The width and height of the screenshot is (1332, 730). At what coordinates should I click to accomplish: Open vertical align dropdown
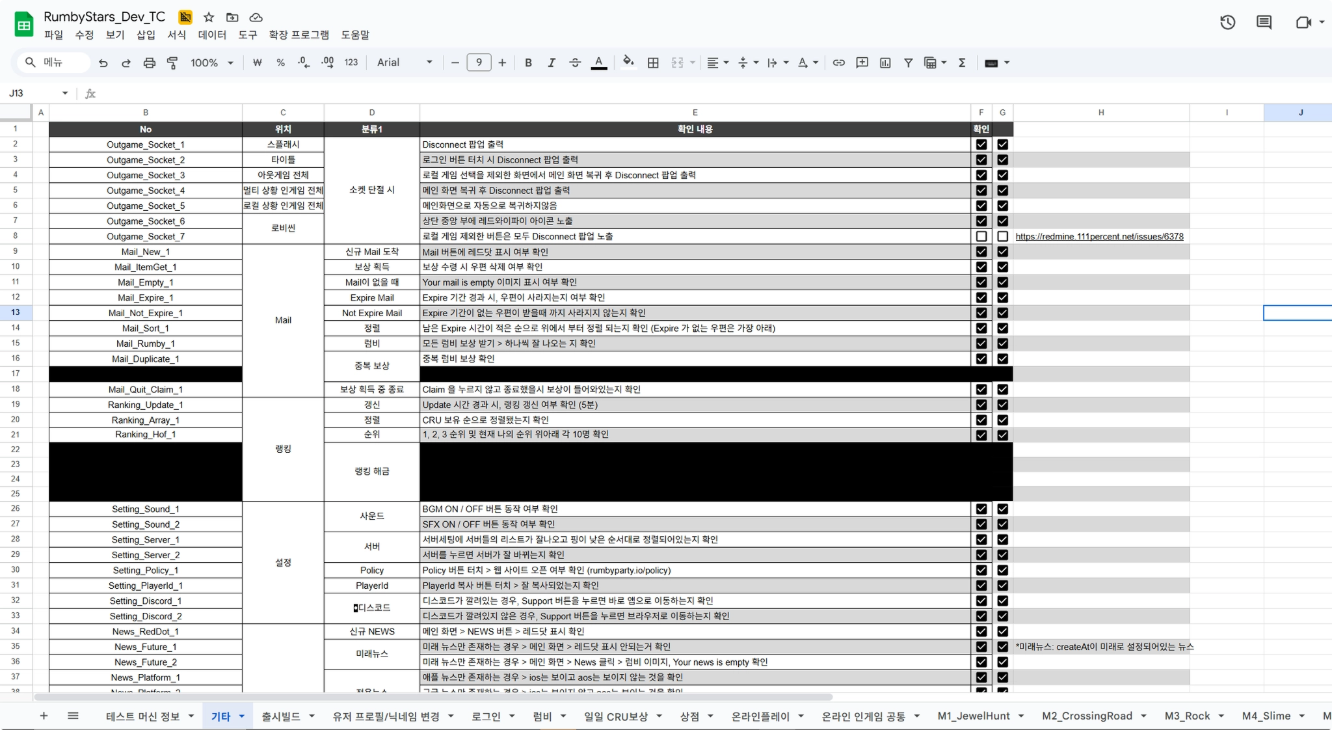[x=746, y=63]
